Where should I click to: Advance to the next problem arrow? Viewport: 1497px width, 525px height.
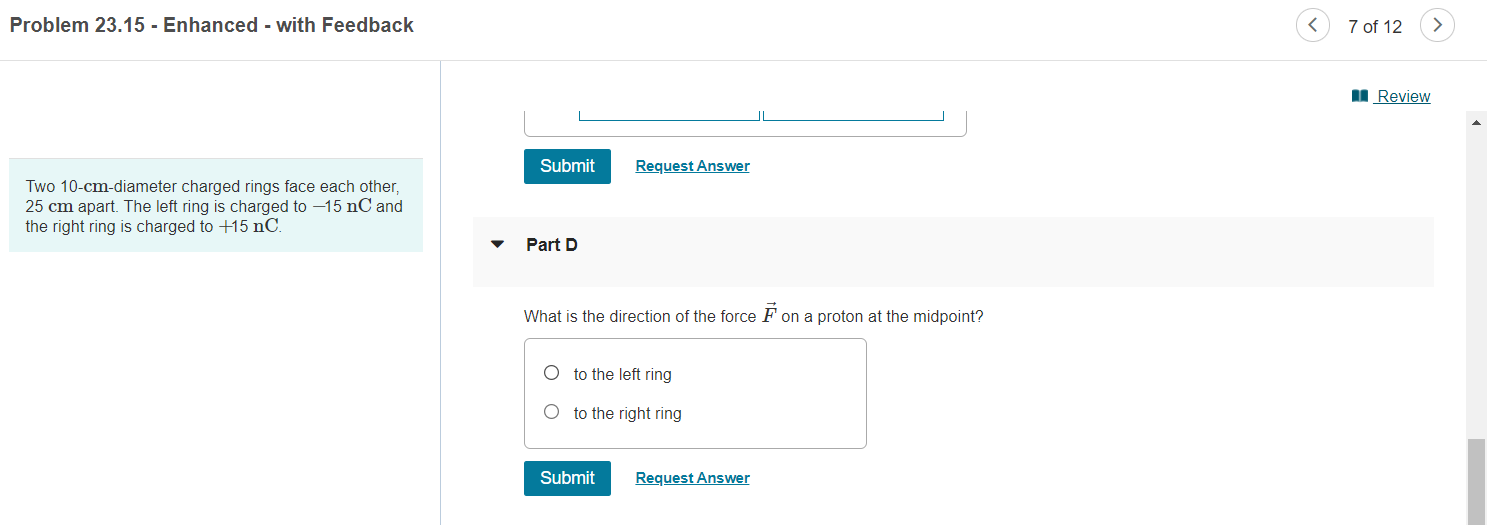(1437, 25)
